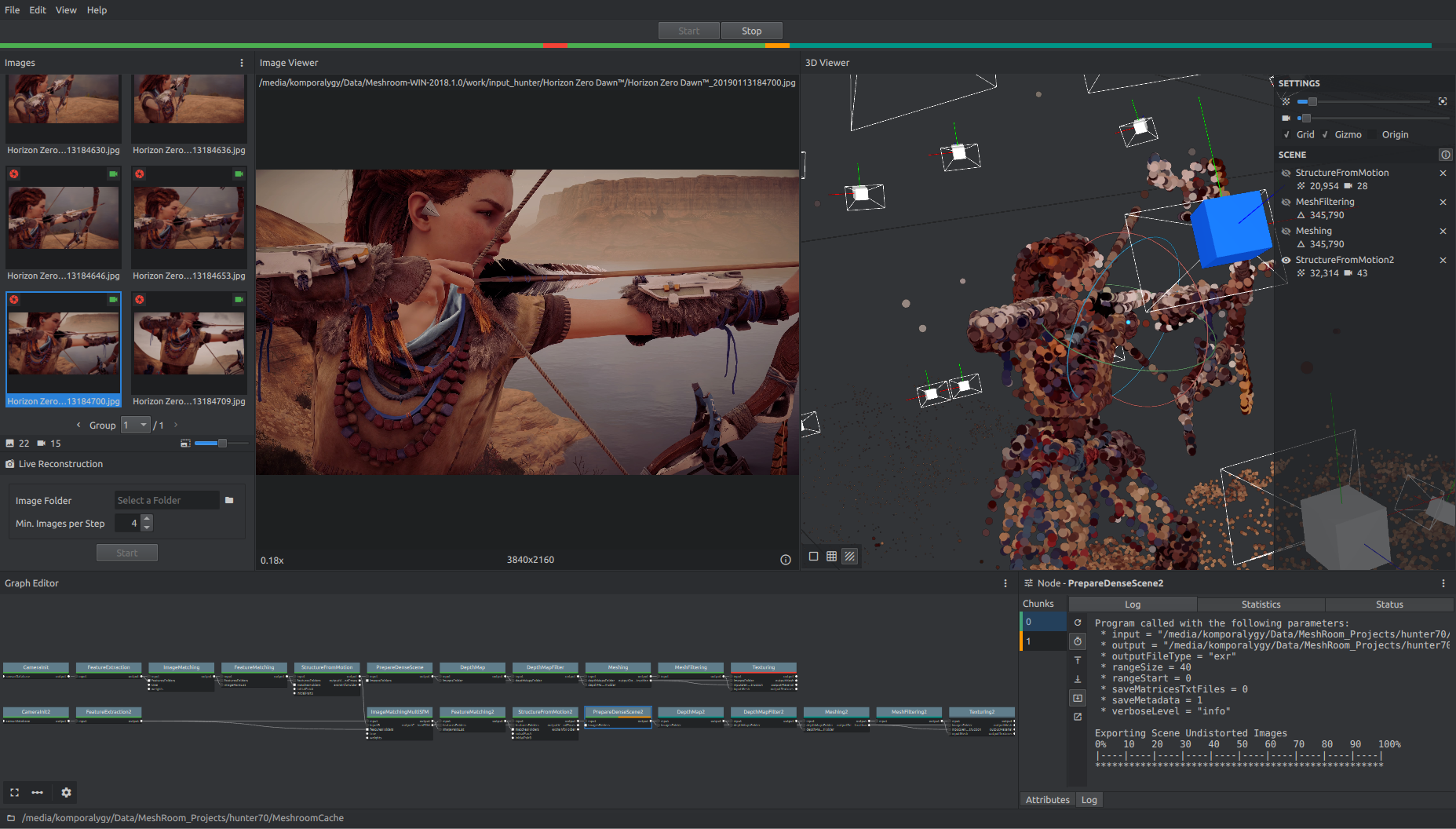The height and width of the screenshot is (829, 1456).
Task: Click the fit-graph-to-view icon in Graph Editor
Action: tap(14, 793)
